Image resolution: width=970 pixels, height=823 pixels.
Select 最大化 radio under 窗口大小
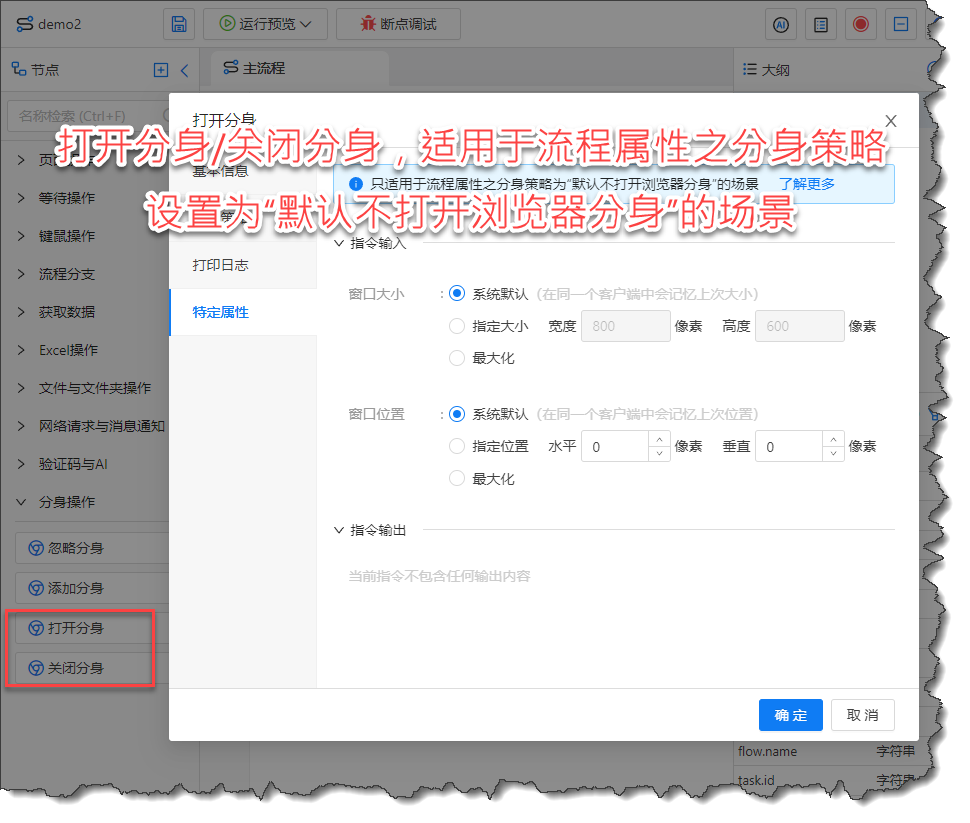457,358
